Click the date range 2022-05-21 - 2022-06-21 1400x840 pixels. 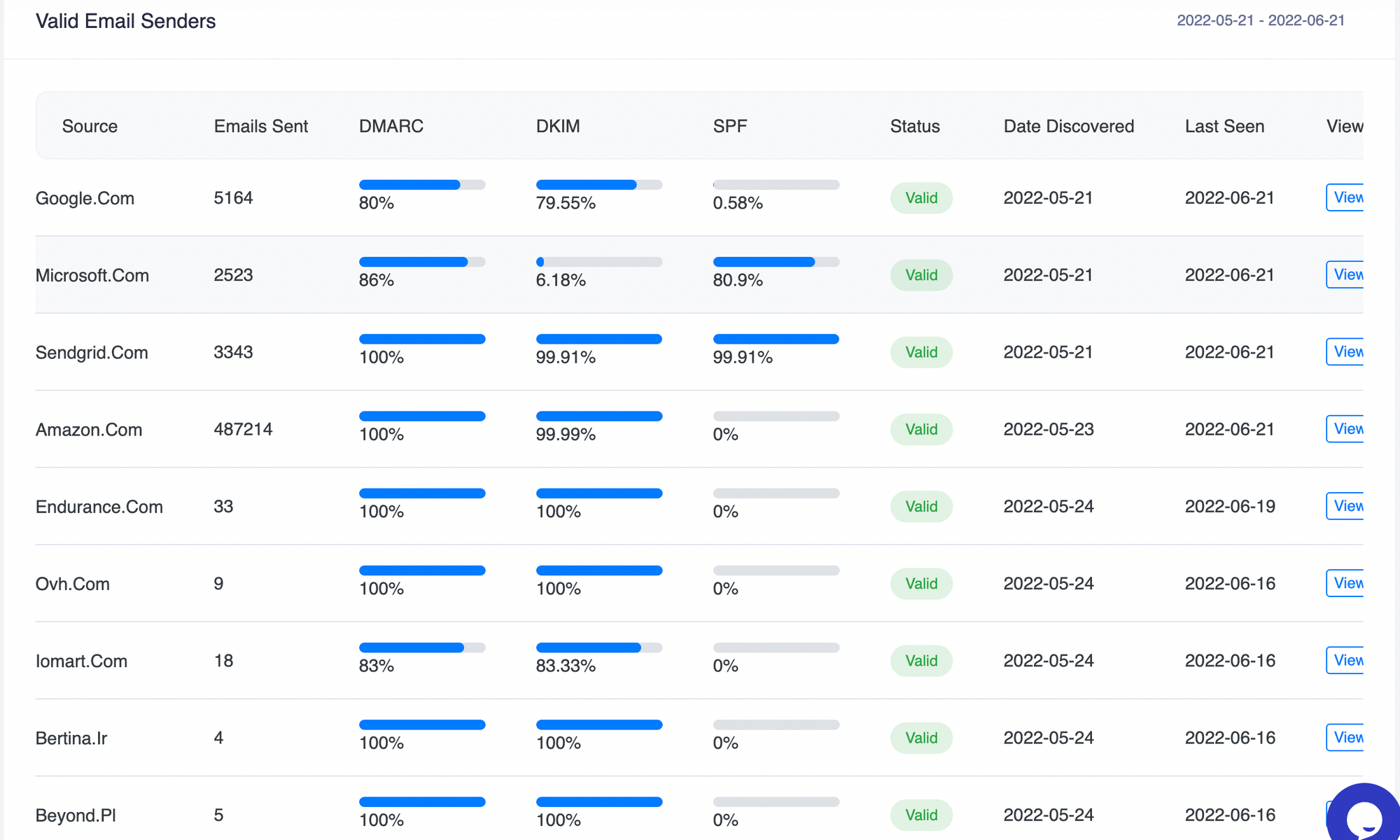tap(1260, 20)
